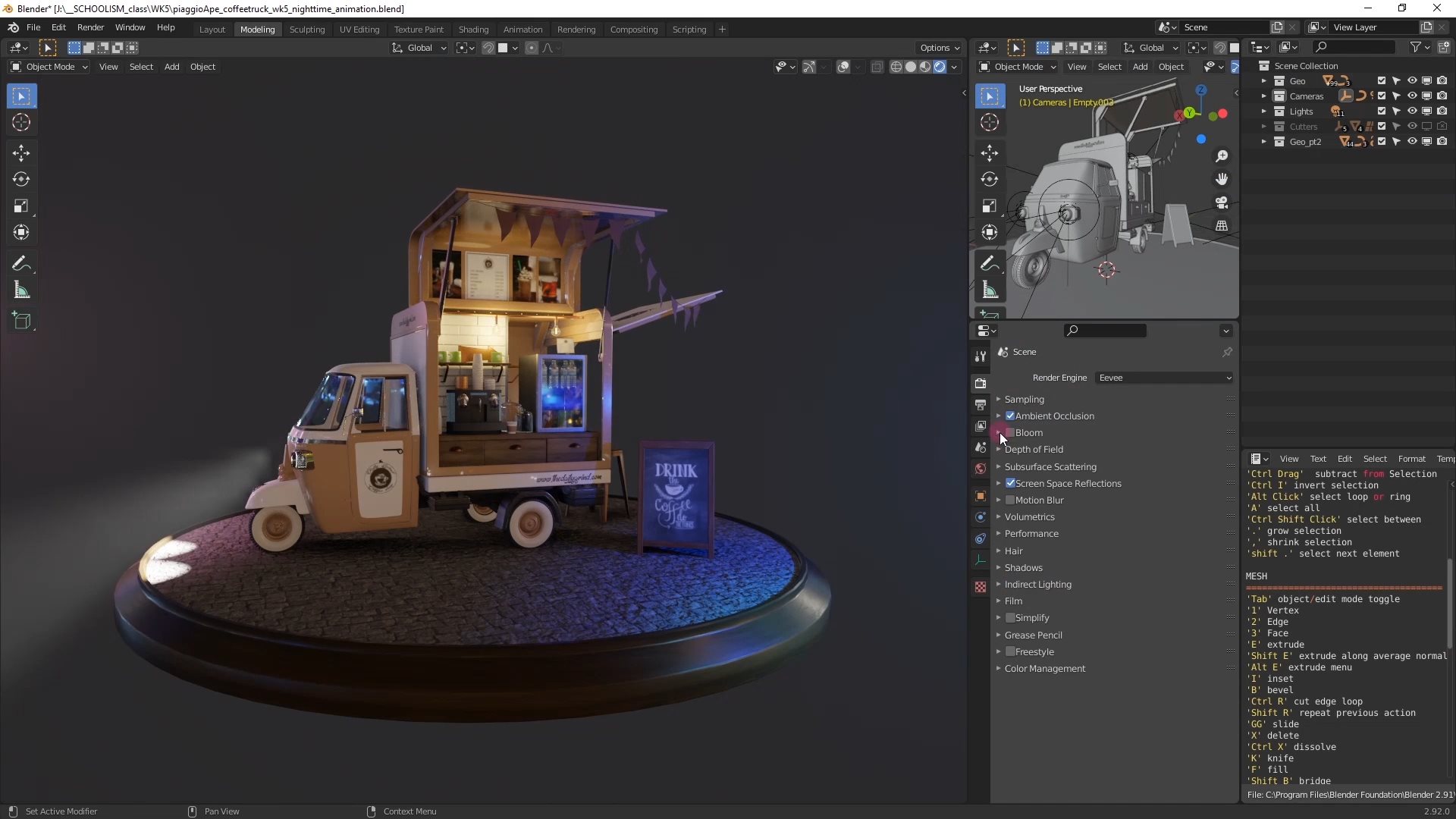Open the Add menu in main viewport
This screenshot has width=1456, height=819.
172,67
